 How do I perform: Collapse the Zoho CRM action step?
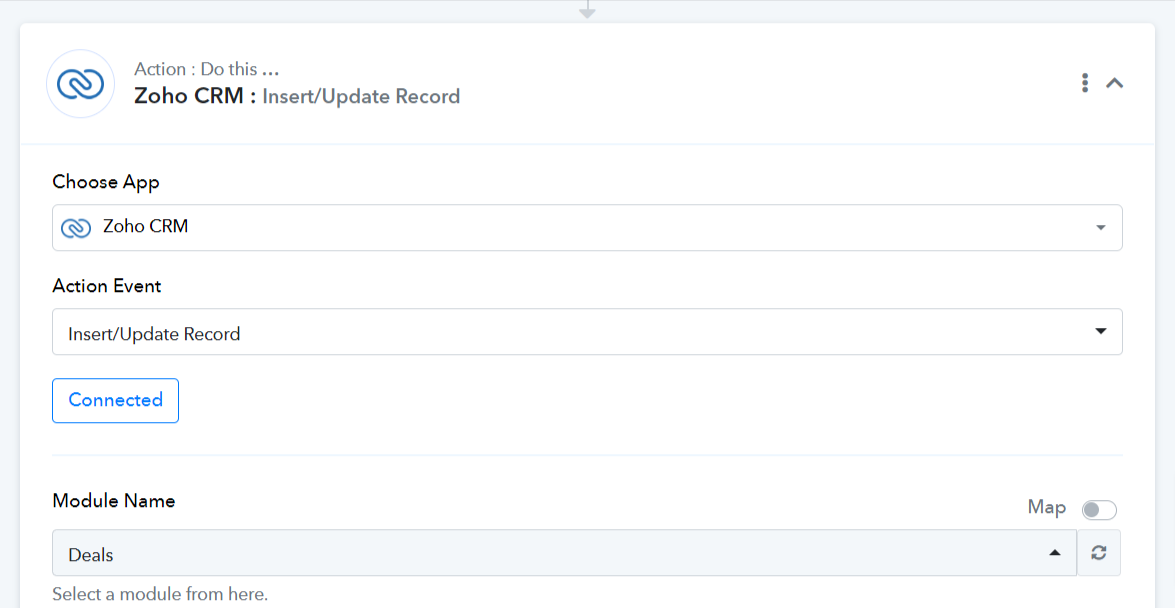1114,83
